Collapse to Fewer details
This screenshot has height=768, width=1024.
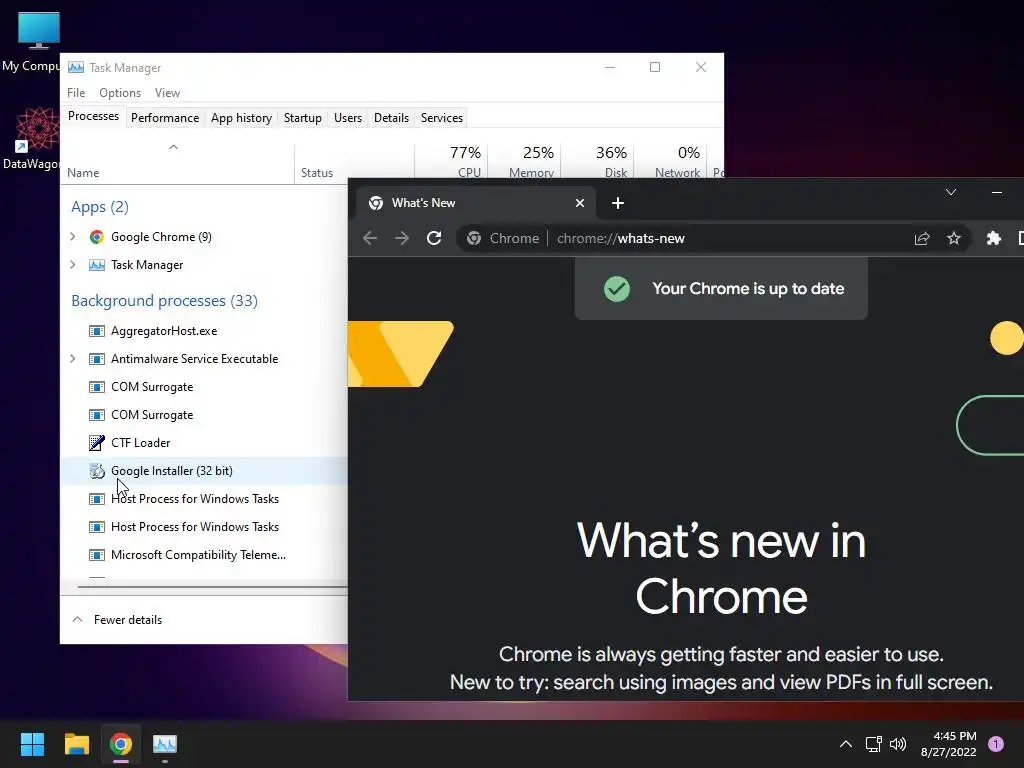coord(118,620)
